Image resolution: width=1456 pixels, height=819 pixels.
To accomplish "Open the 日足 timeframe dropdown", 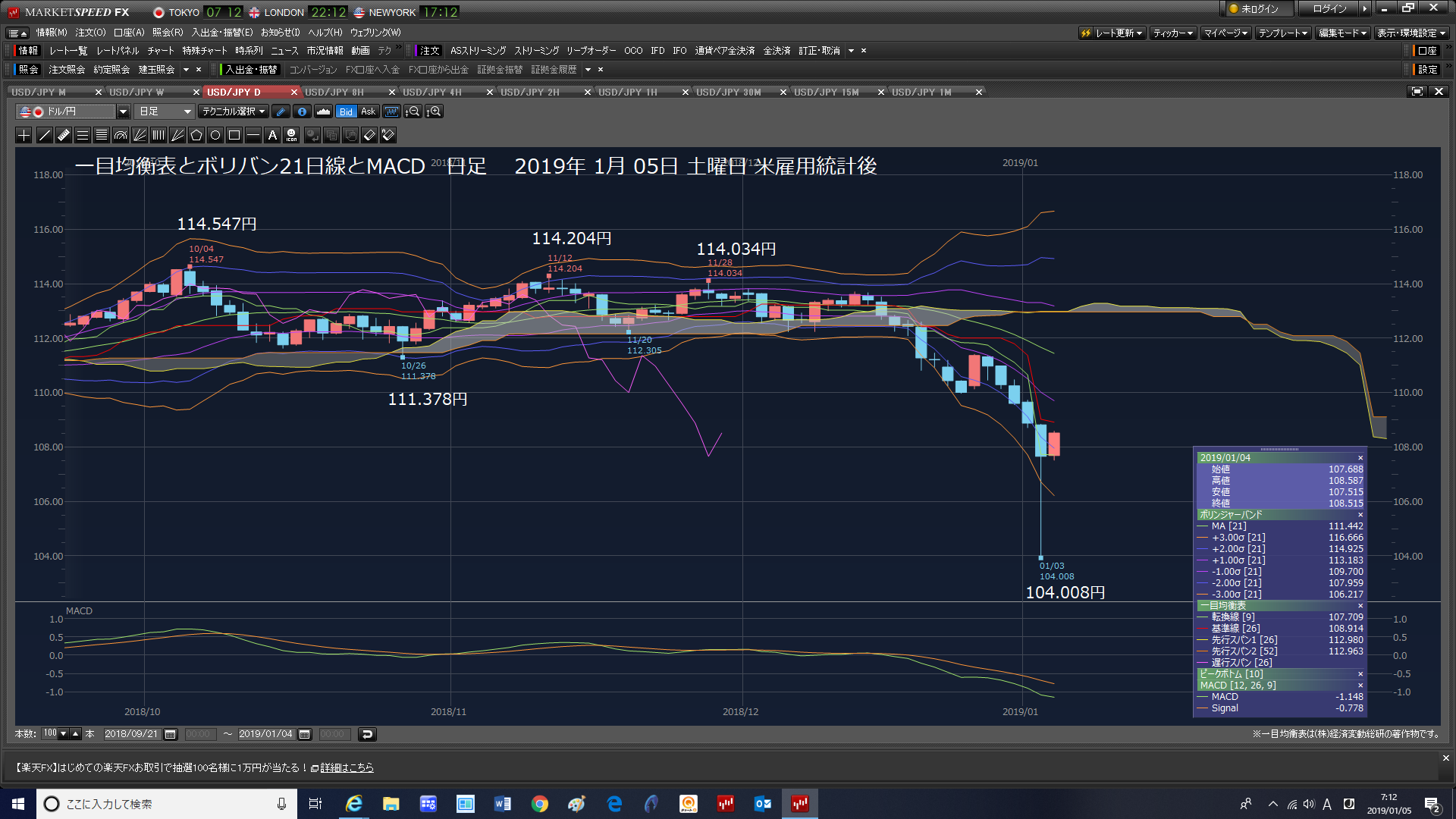I will click(x=165, y=111).
